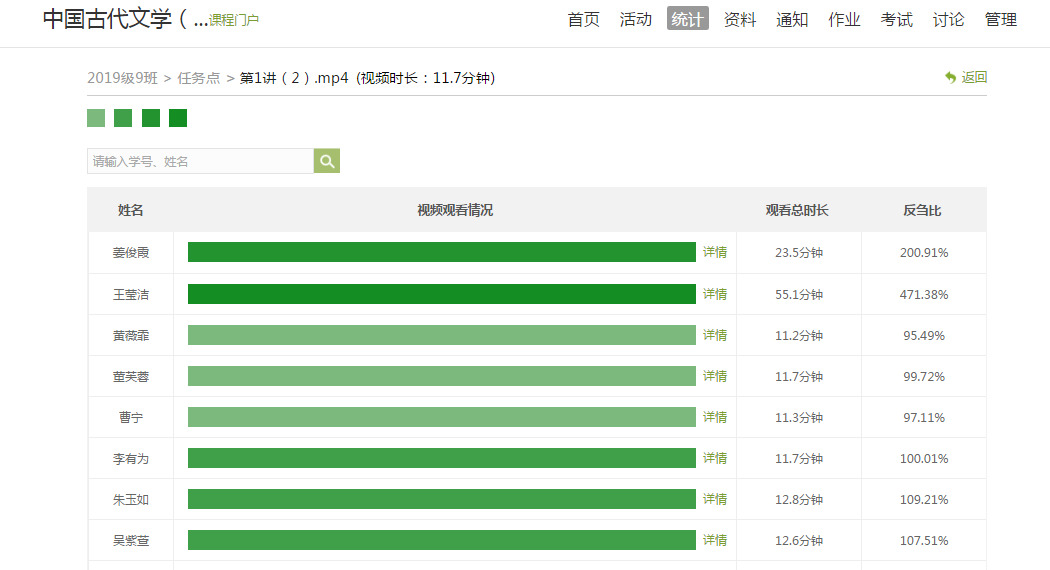The width and height of the screenshot is (1050, 570).
Task: Go to the 作业 tab
Action: pyautogui.click(x=844, y=19)
